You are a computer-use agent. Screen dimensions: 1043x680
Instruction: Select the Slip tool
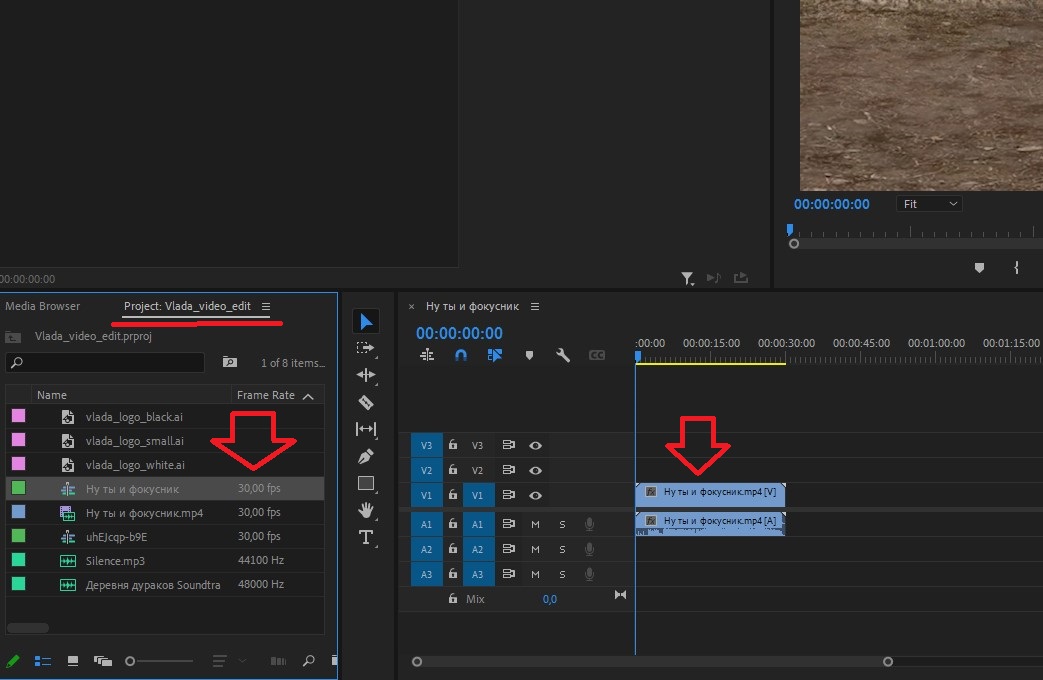point(366,429)
